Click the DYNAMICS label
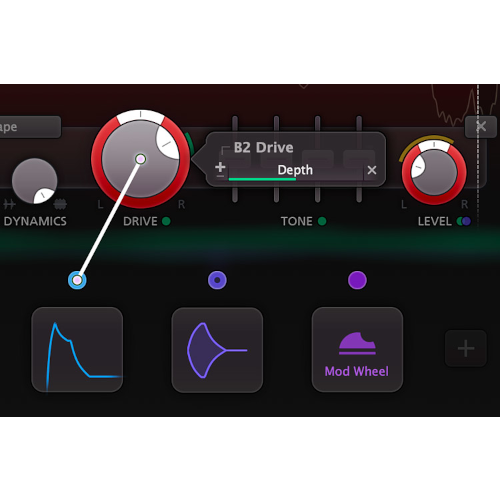The image size is (500, 500). coord(35,221)
